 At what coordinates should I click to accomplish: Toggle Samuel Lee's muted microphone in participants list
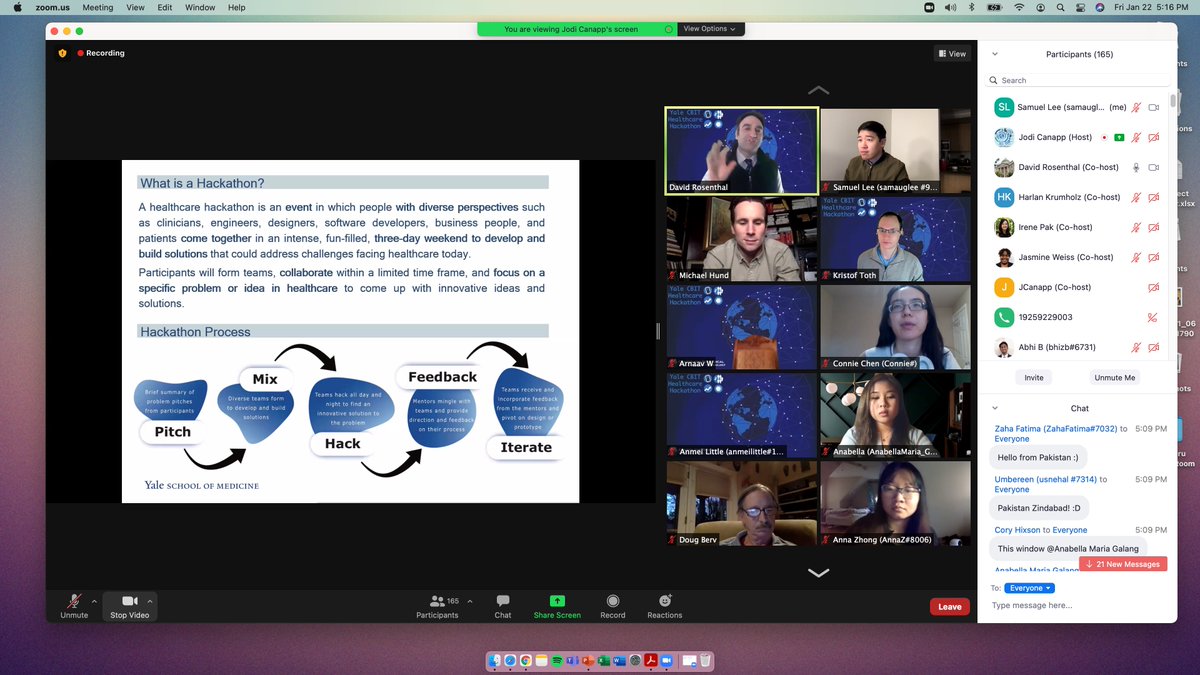[1136, 107]
